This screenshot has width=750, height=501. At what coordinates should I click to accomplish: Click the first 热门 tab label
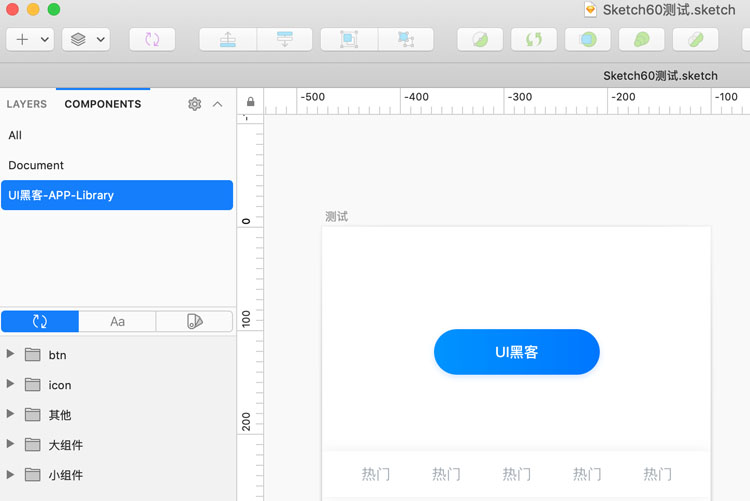click(375, 474)
